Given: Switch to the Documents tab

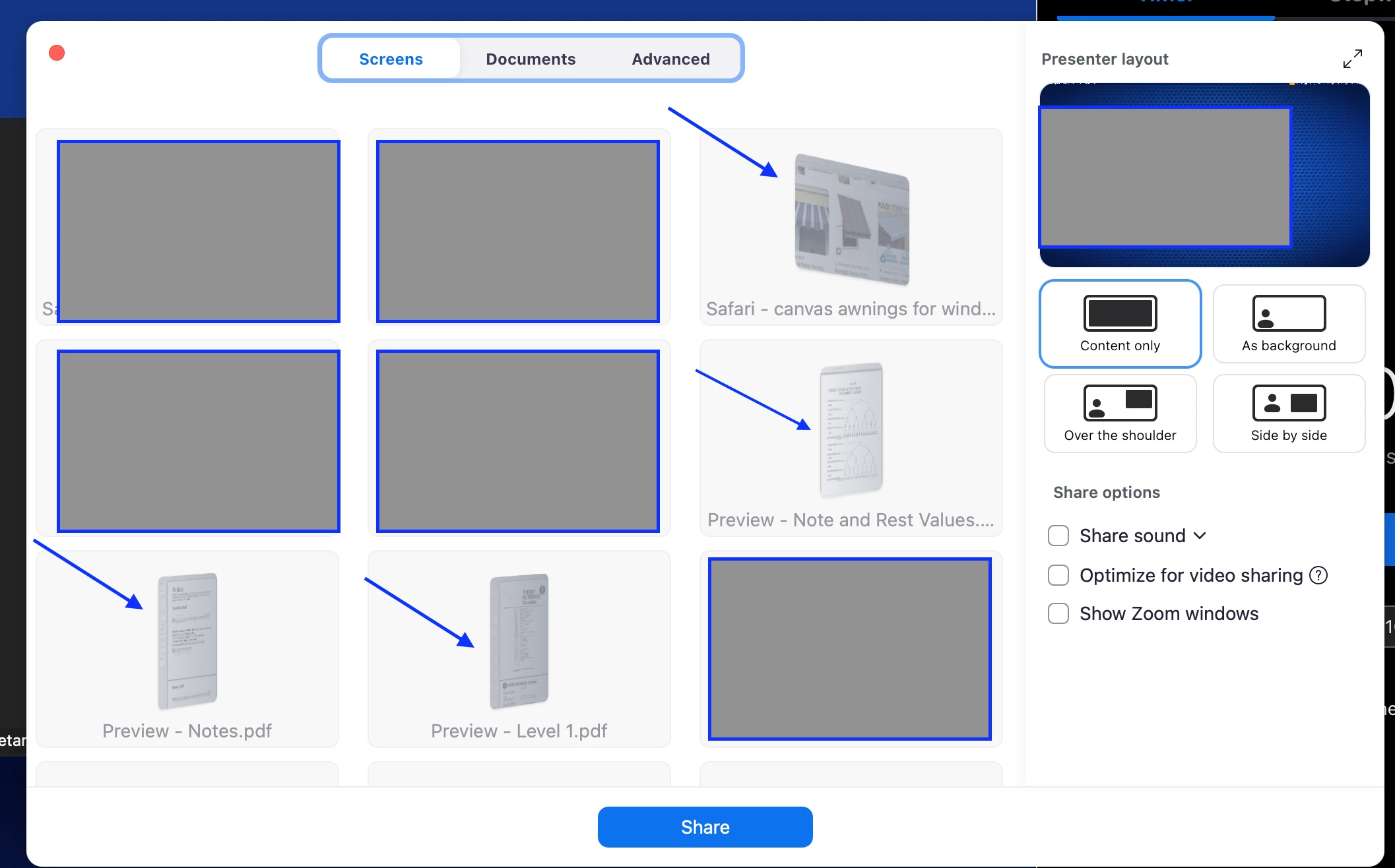Looking at the screenshot, I should pyautogui.click(x=531, y=59).
